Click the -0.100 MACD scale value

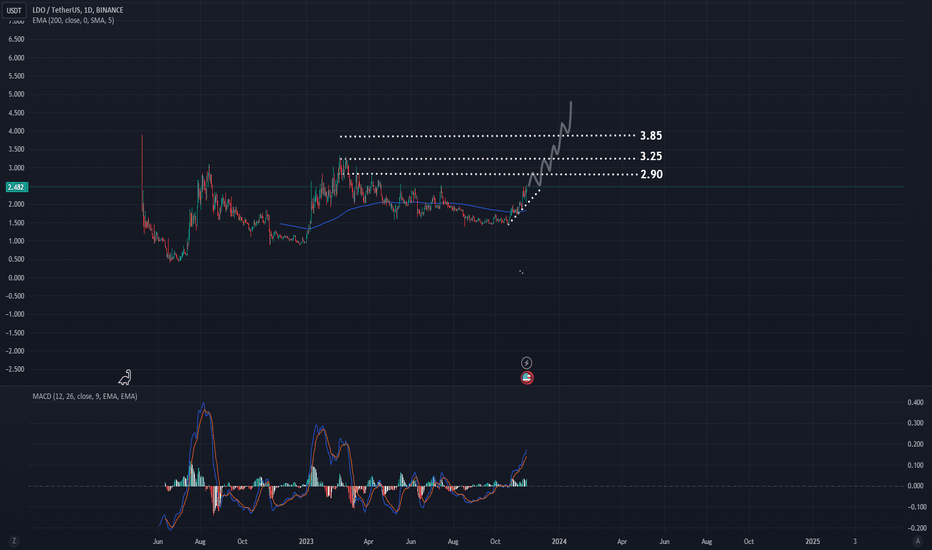[915, 507]
